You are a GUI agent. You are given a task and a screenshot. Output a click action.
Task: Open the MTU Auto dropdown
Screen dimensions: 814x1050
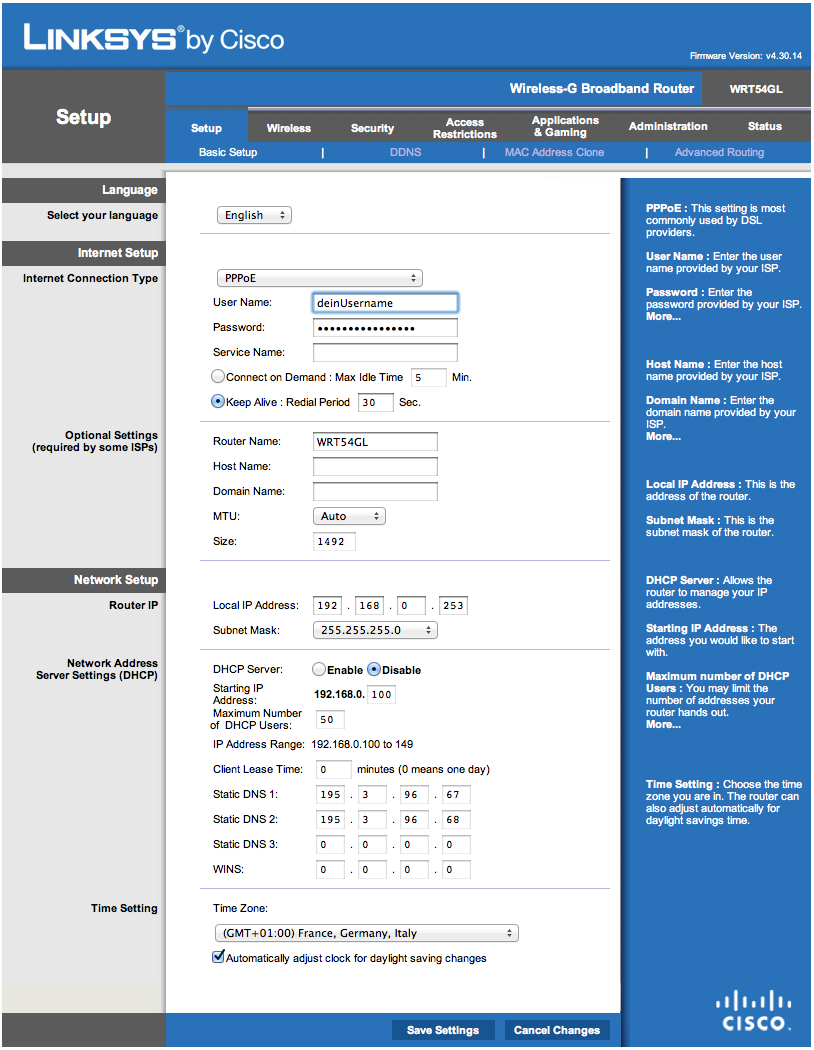[349, 516]
